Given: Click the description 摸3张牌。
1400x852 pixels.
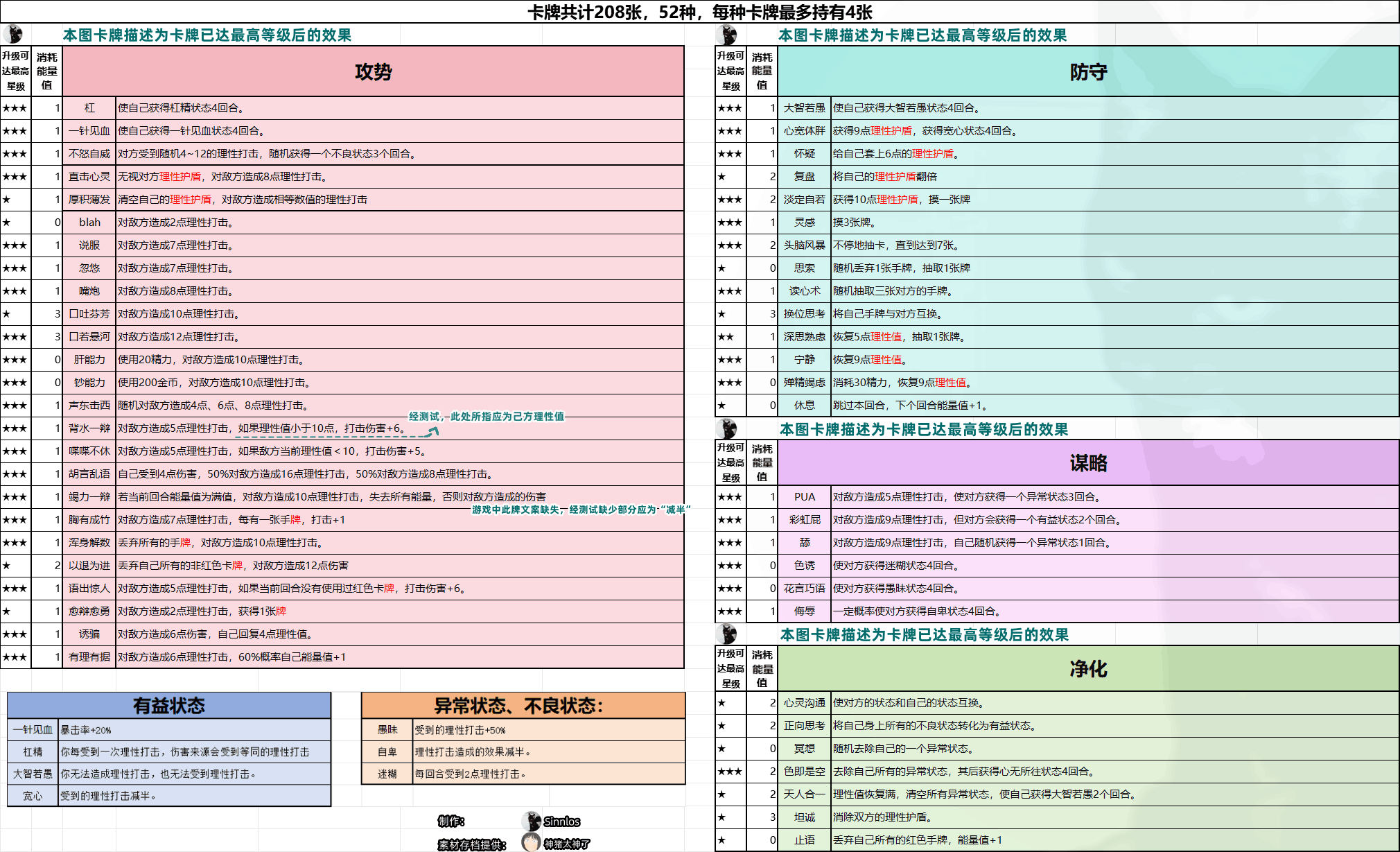Looking at the screenshot, I should [854, 223].
